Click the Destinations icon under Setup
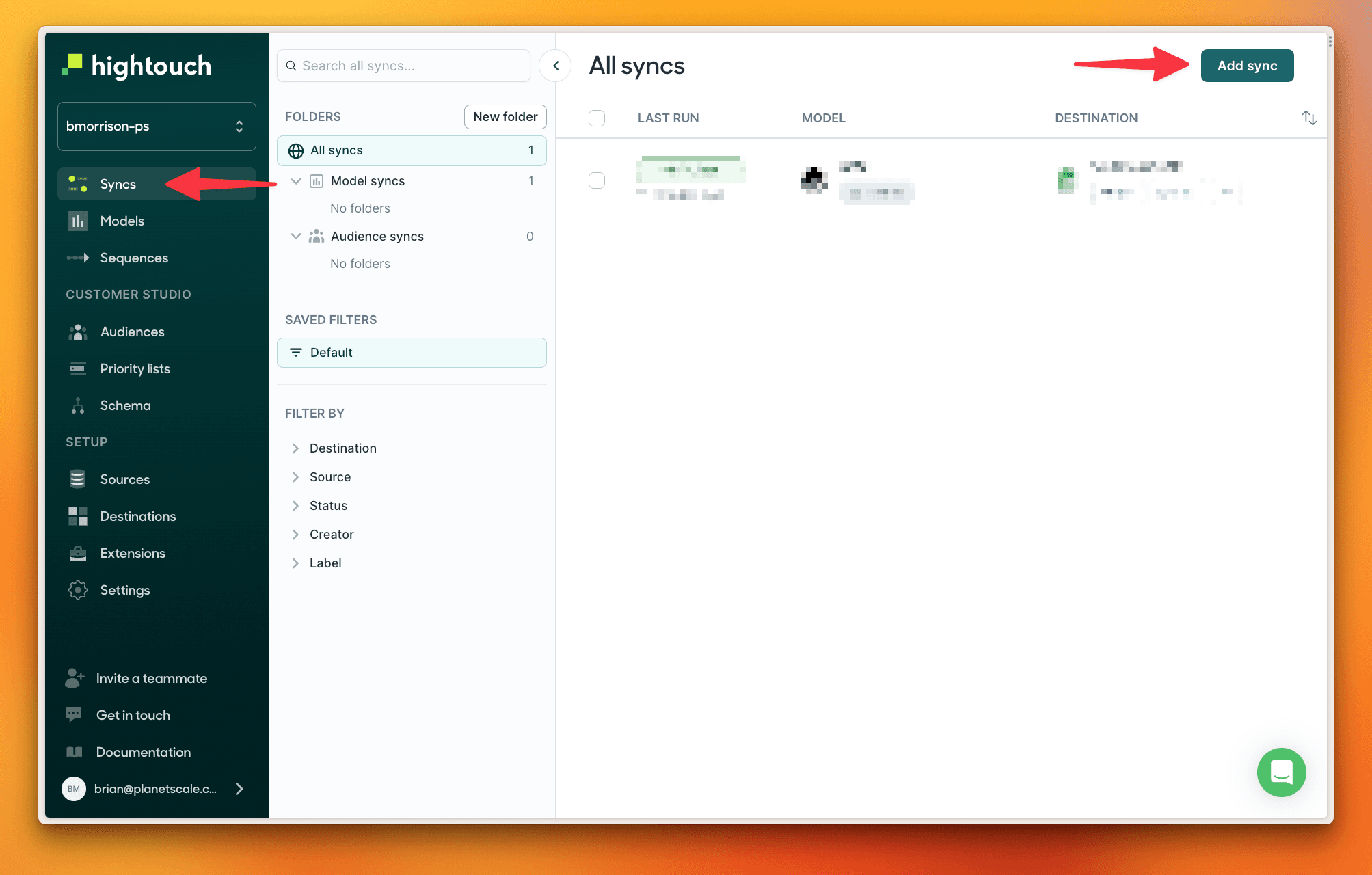The image size is (1372, 875). [x=78, y=516]
